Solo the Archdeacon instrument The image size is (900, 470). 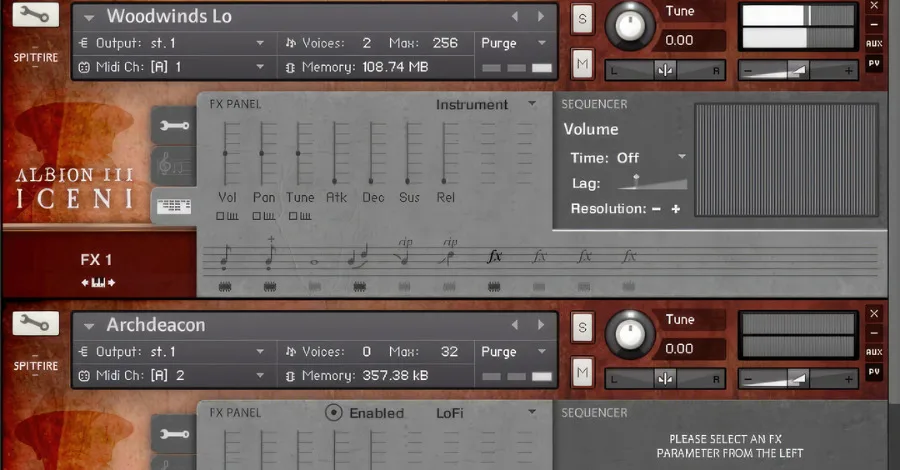(x=583, y=328)
